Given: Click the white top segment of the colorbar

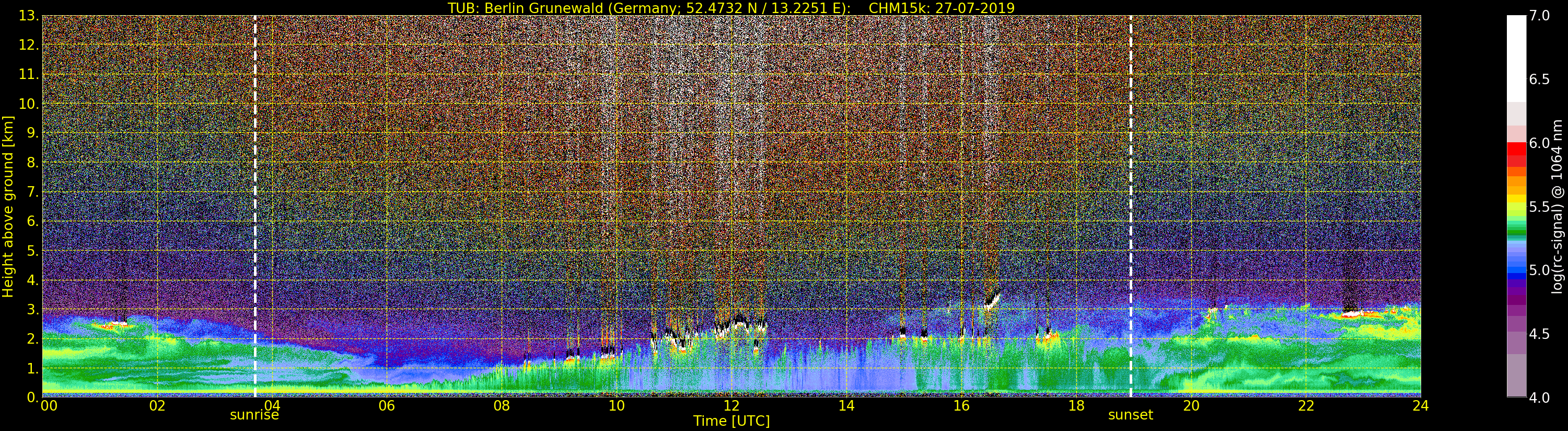Looking at the screenshot, I should coord(1516,58).
